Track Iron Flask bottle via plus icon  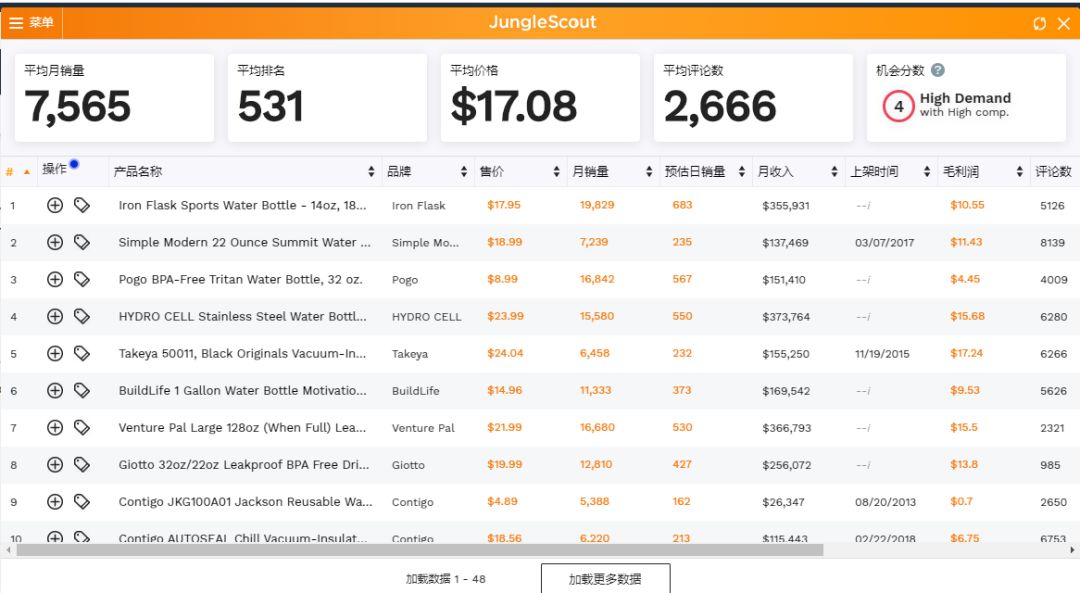(55, 205)
